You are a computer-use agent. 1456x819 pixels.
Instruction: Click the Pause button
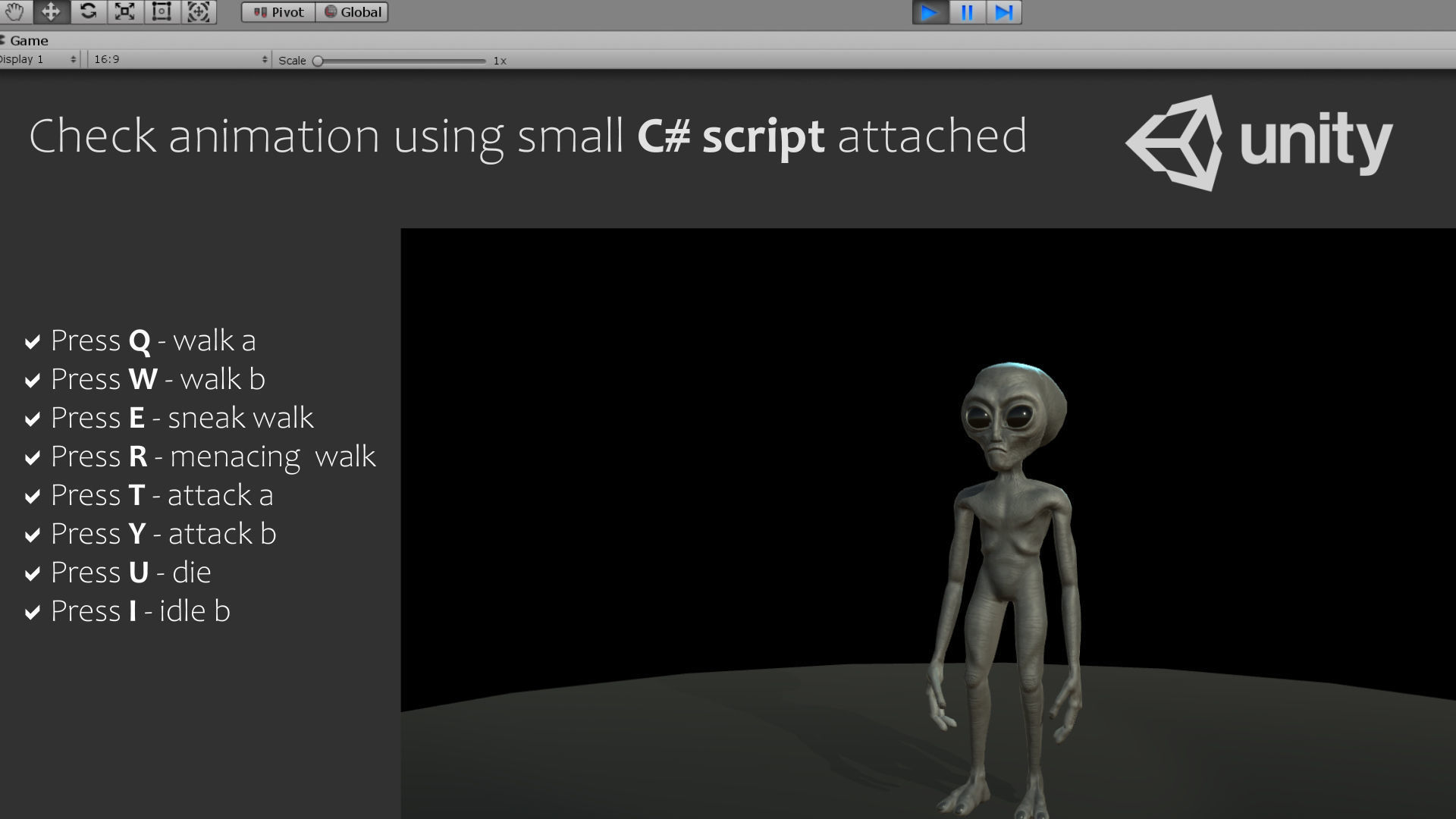tap(967, 12)
